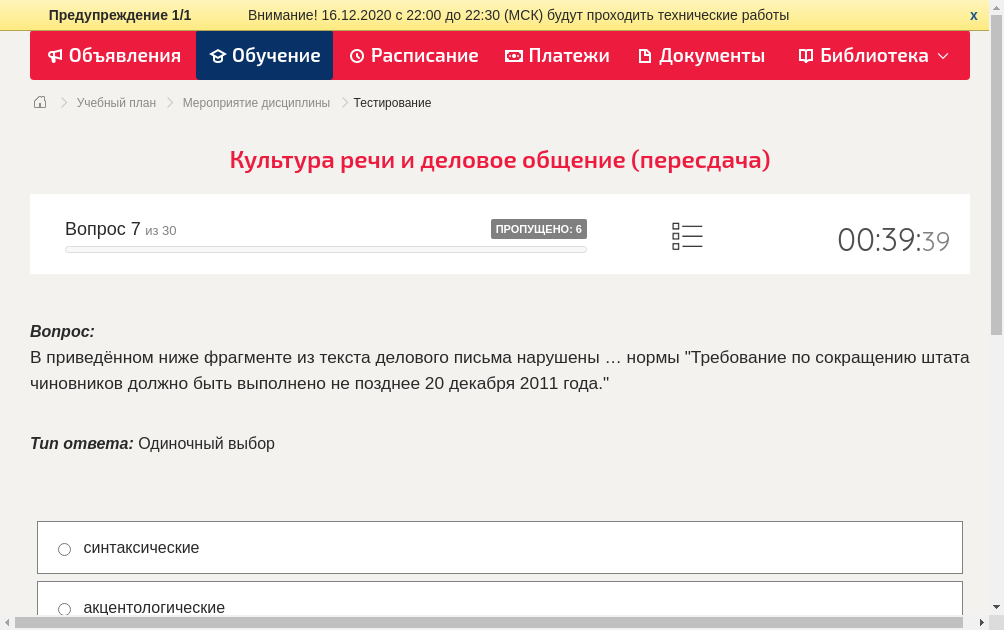This screenshot has height=630, width=1004.
Task: Select the Обучение graduation cap icon
Action: pyautogui.click(x=219, y=56)
